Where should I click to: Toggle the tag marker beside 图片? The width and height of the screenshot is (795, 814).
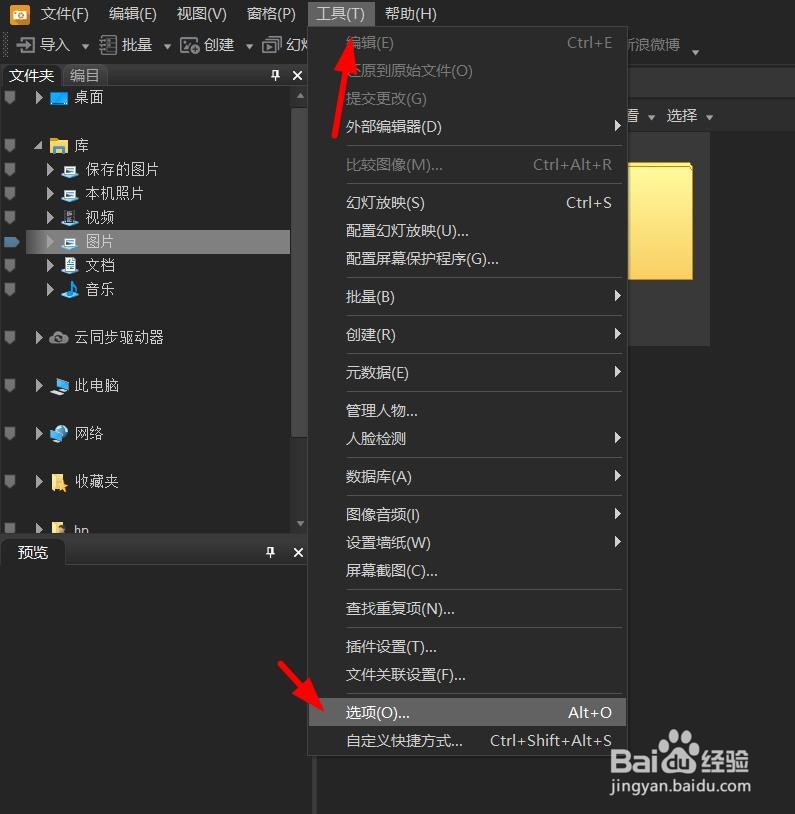tap(11, 241)
